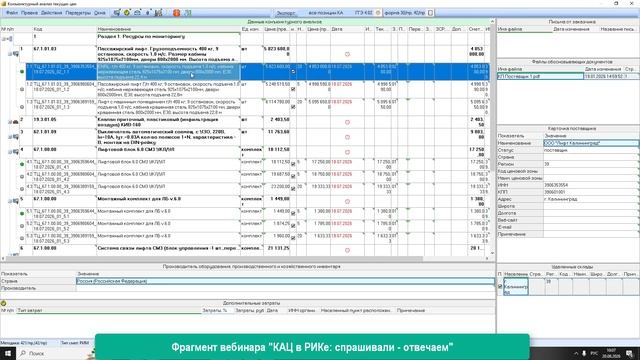
Task: Toggle the checkbox in selected row 1.1
Action: pos(293,71)
